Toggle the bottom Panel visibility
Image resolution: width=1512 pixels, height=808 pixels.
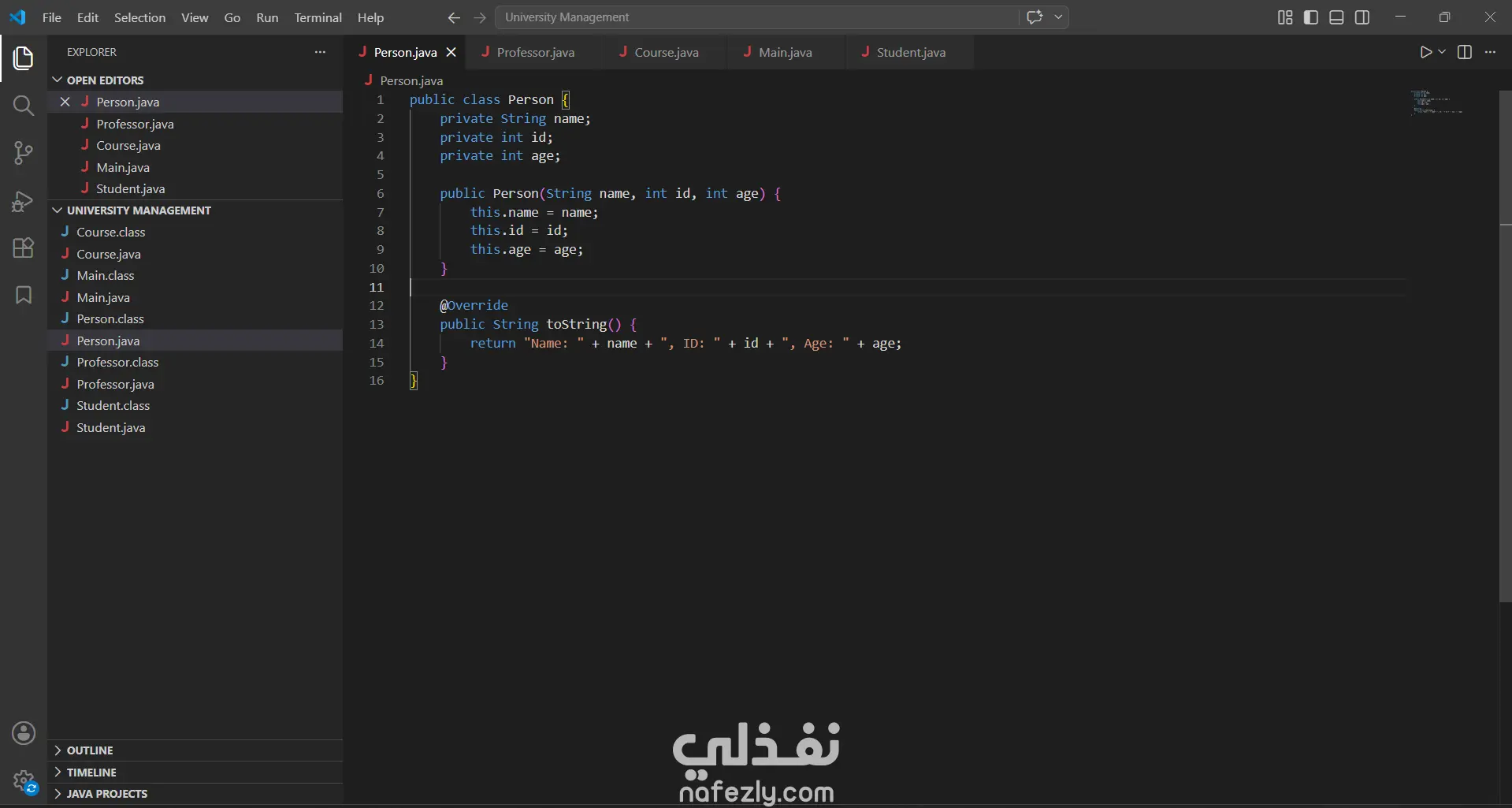(1336, 17)
